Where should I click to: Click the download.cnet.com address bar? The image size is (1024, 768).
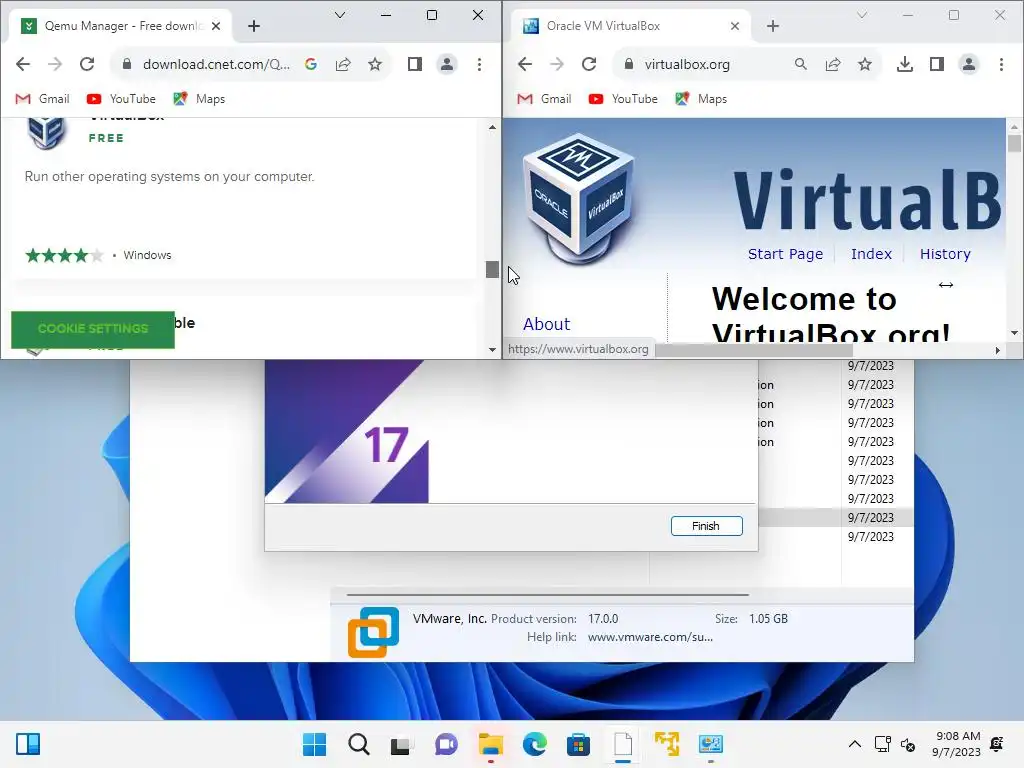(216, 64)
